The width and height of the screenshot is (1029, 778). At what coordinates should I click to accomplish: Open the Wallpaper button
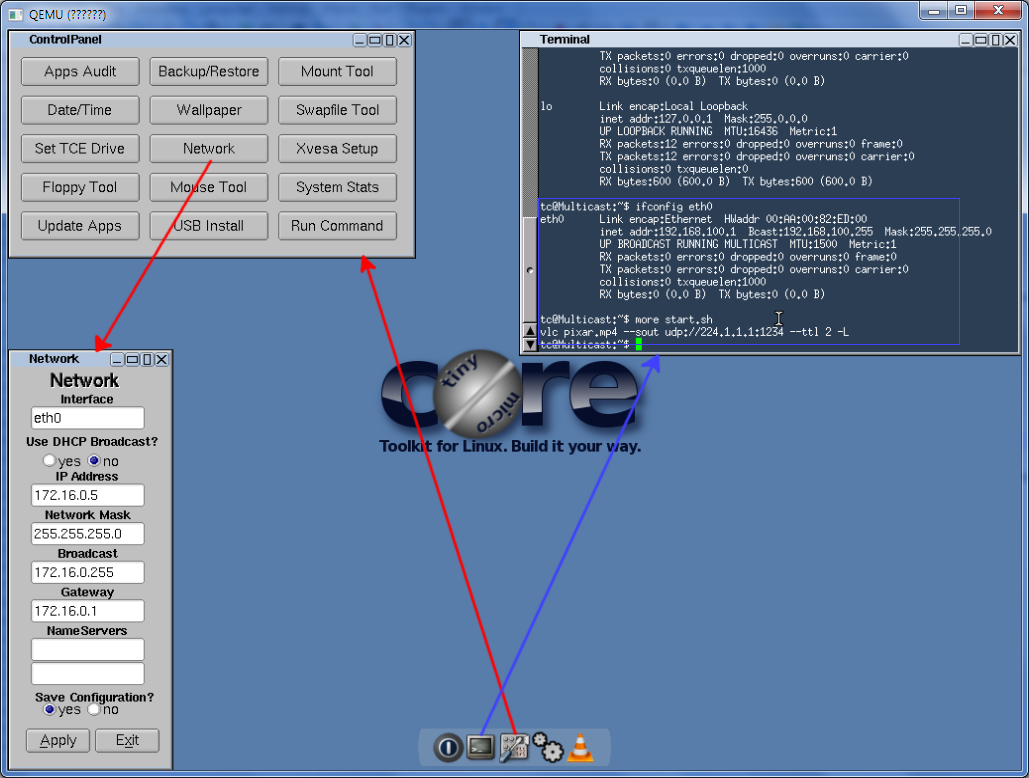click(x=209, y=110)
